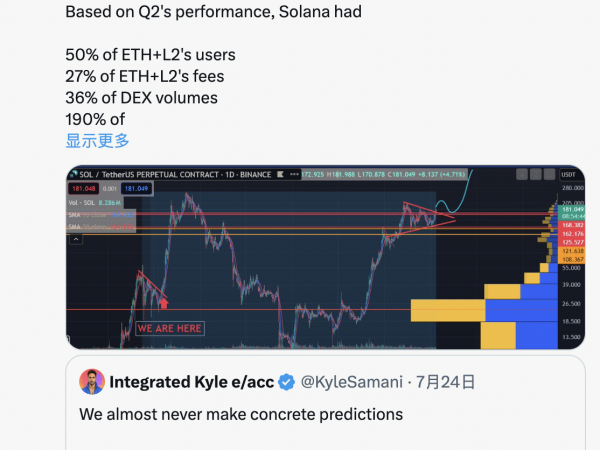The image size is (600, 450).
Task: Click the blue verified badge next to Kyle
Action: click(287, 382)
